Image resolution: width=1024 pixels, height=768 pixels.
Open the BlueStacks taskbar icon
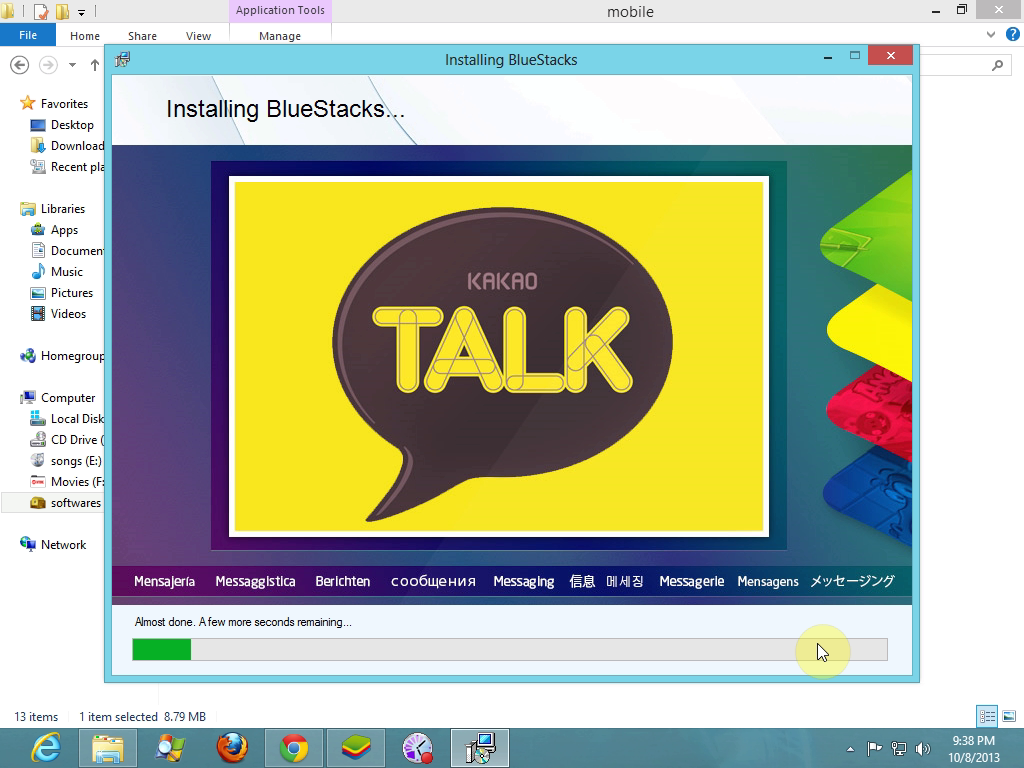(x=356, y=748)
